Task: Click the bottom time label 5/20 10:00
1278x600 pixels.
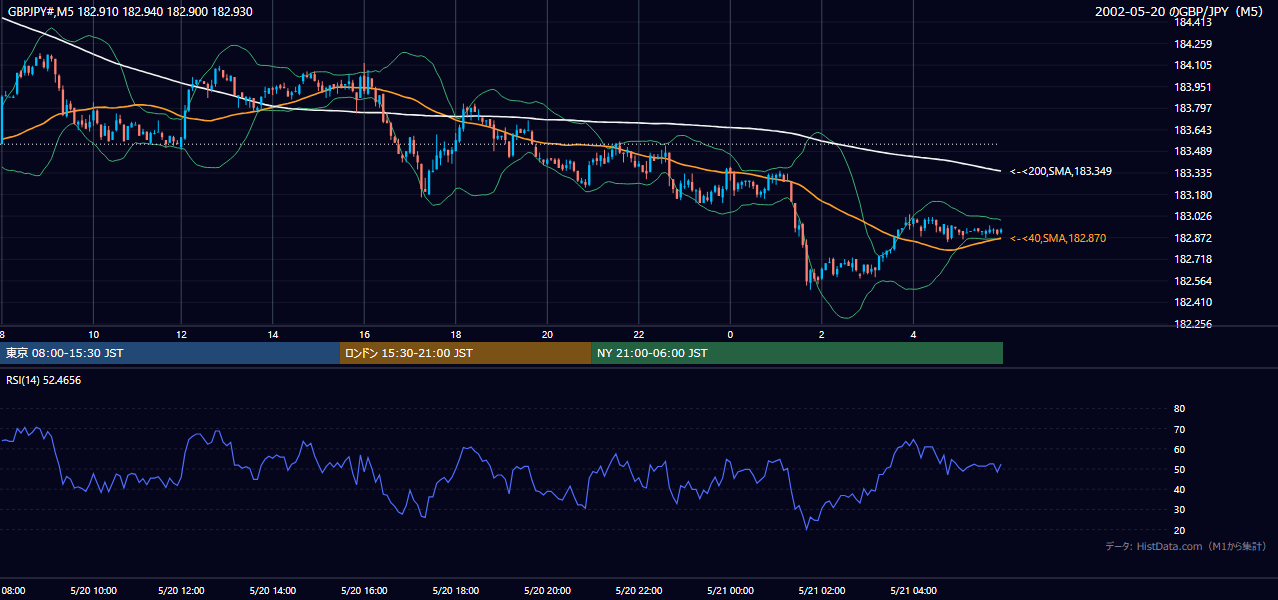Action: [x=93, y=591]
